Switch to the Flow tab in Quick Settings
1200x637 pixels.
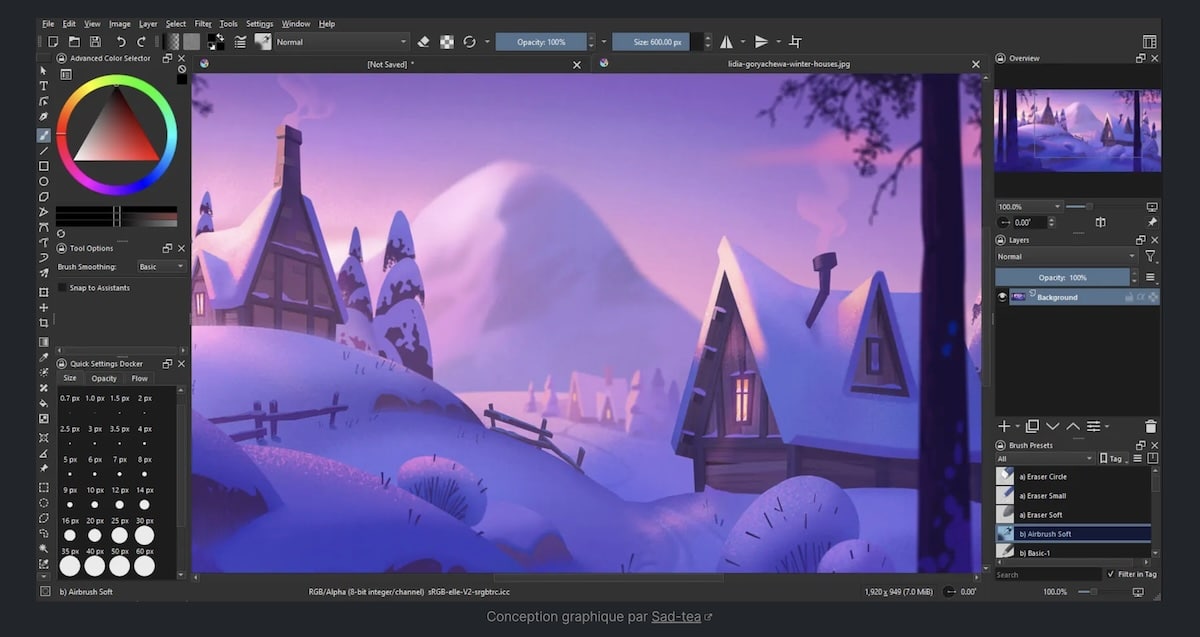139,378
